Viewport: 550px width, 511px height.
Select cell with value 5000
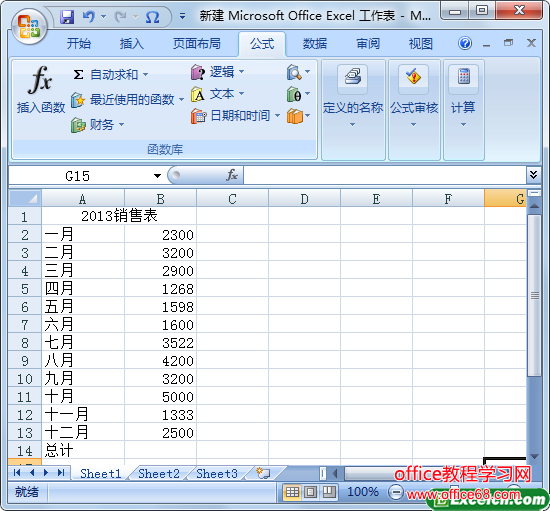[161, 396]
